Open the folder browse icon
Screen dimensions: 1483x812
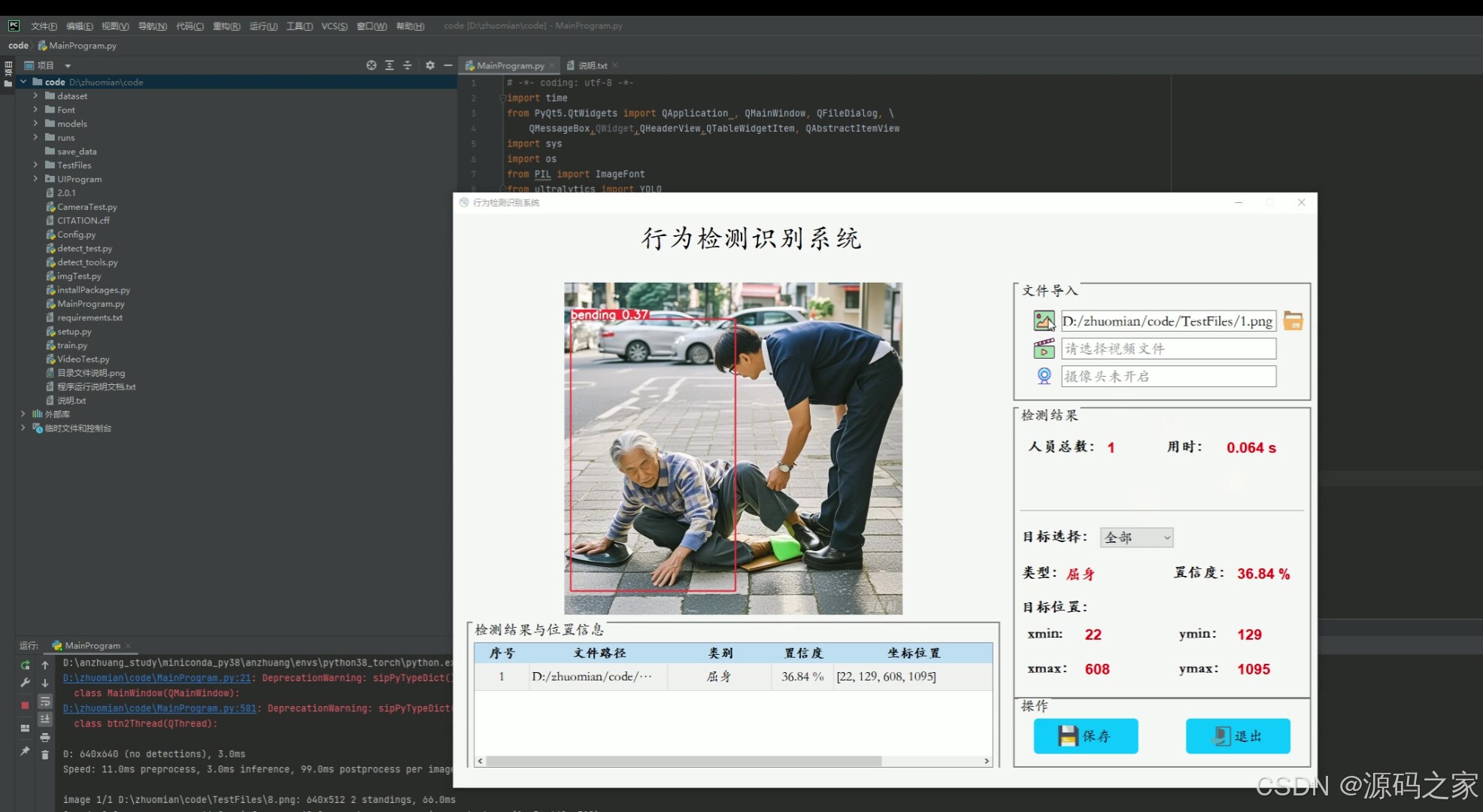[1293, 321]
